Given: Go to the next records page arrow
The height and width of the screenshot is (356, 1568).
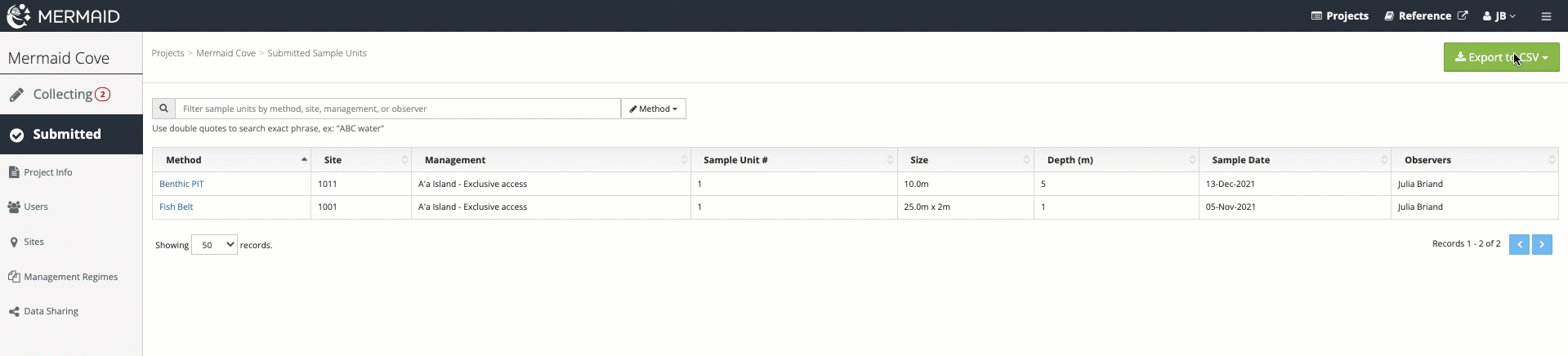Looking at the screenshot, I should click(1542, 244).
